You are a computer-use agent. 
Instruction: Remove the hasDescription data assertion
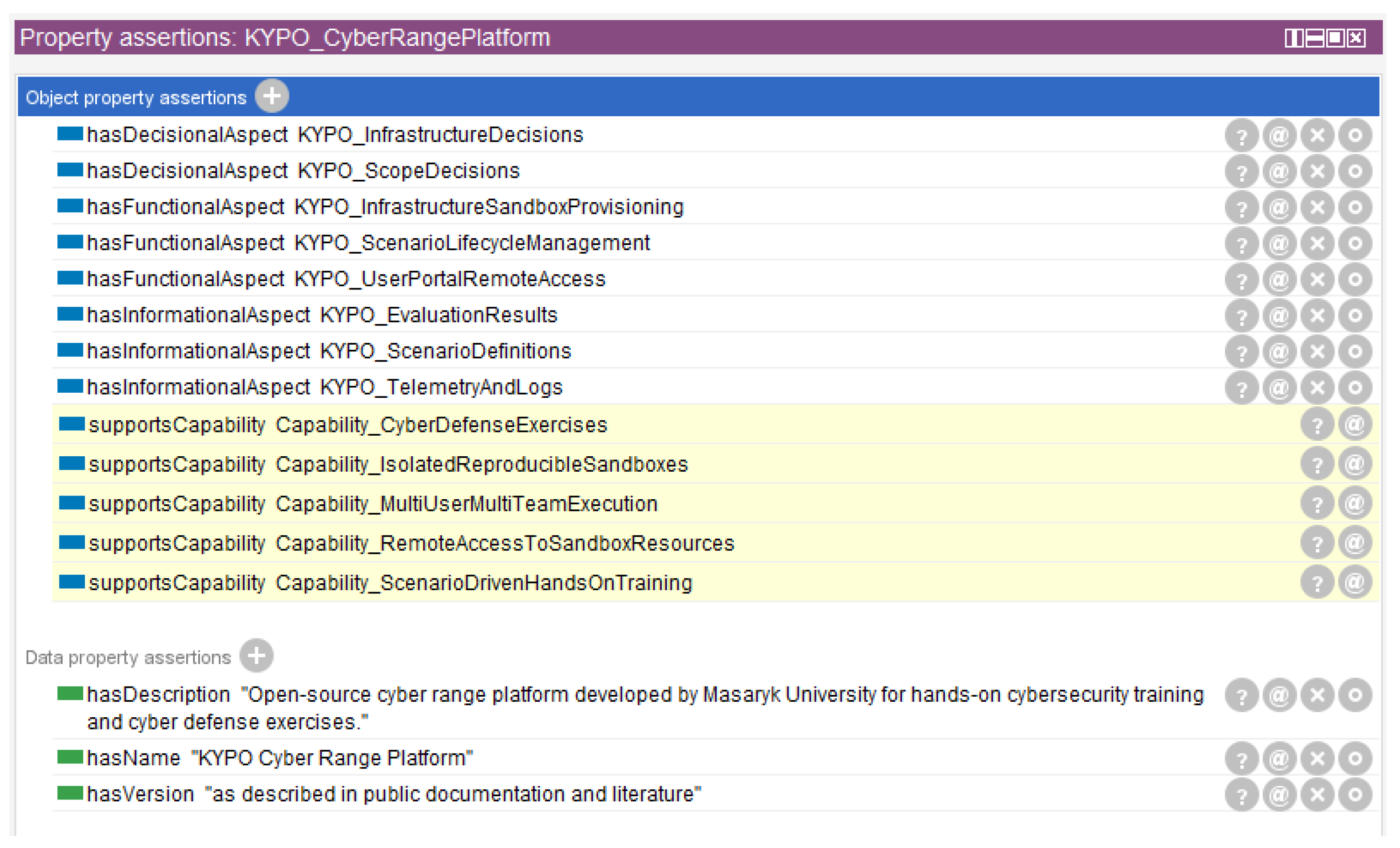coord(1318,695)
